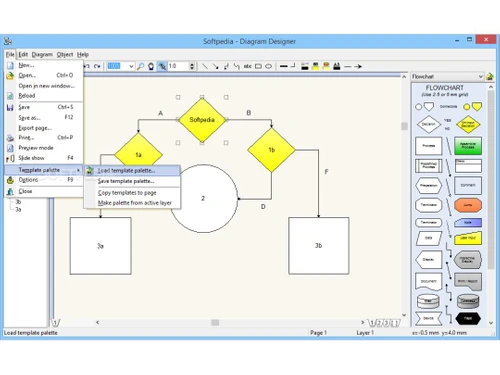
Task: Pick the green process template
Action: coord(468,146)
